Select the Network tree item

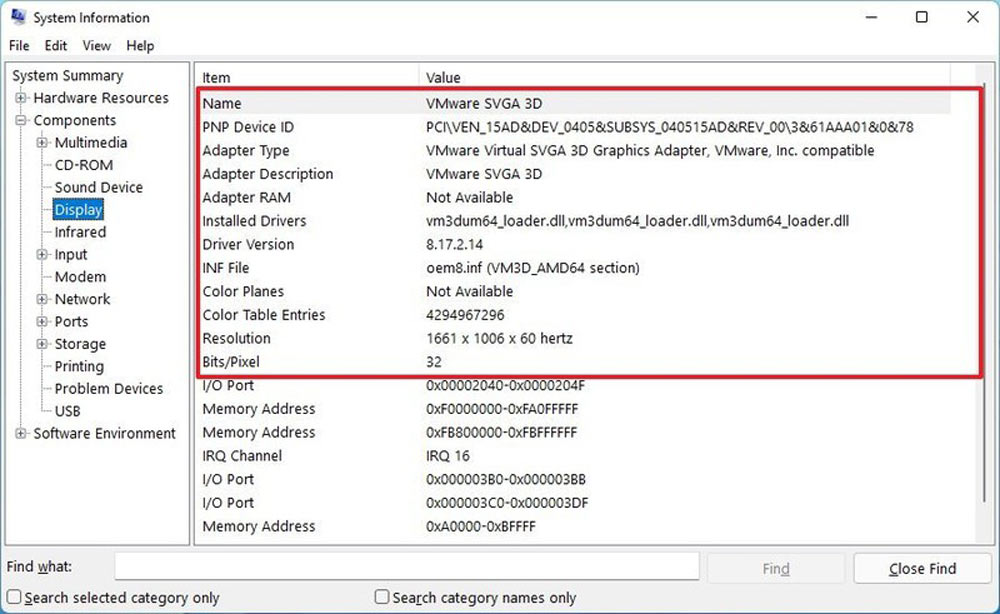[82, 299]
